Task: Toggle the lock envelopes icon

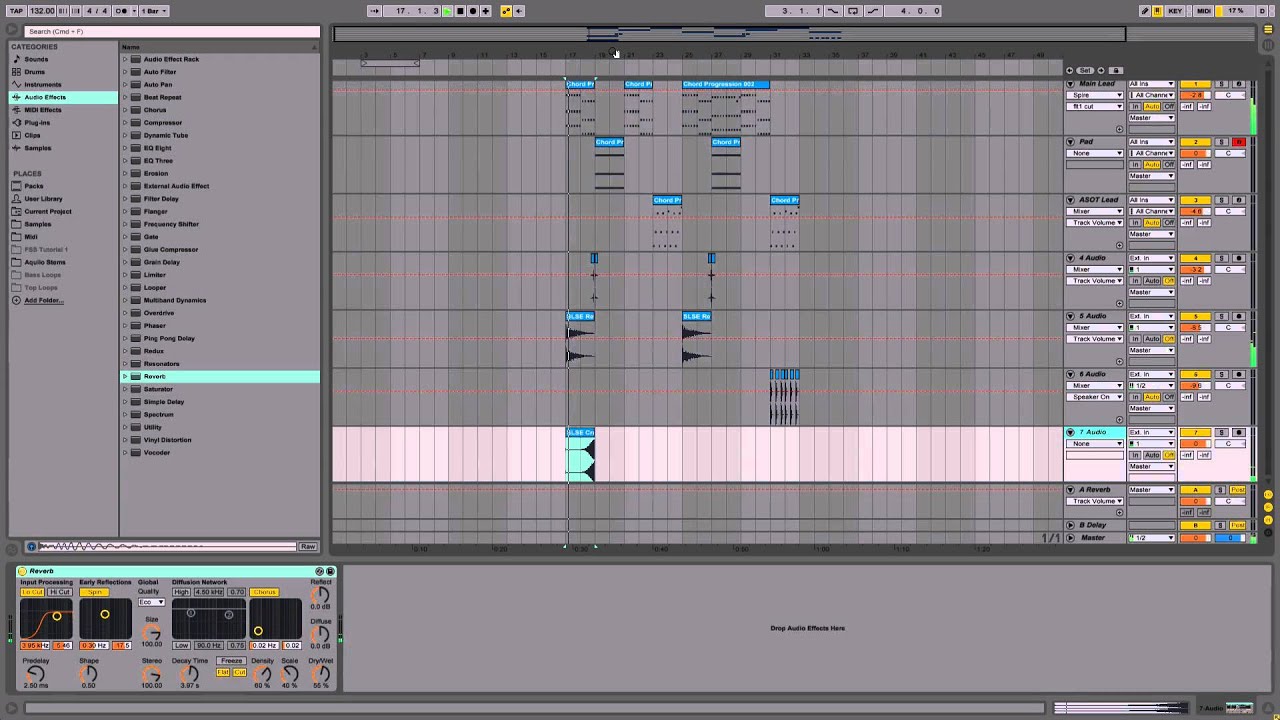Action: [x=1116, y=71]
